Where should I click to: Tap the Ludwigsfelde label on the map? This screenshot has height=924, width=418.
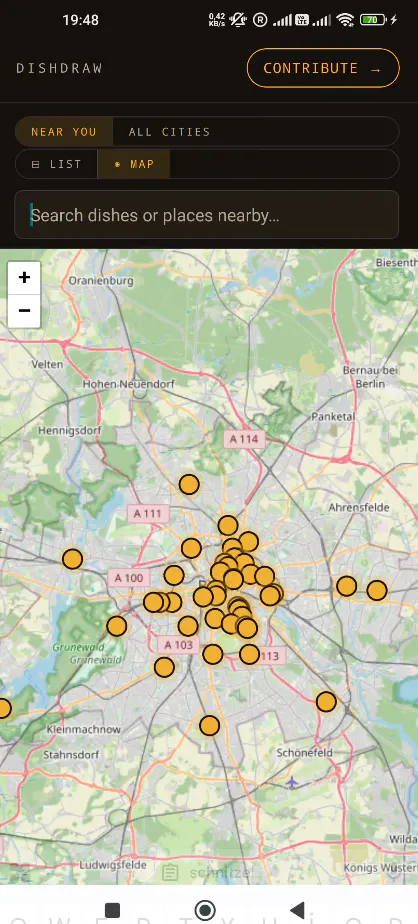[x=113, y=865]
